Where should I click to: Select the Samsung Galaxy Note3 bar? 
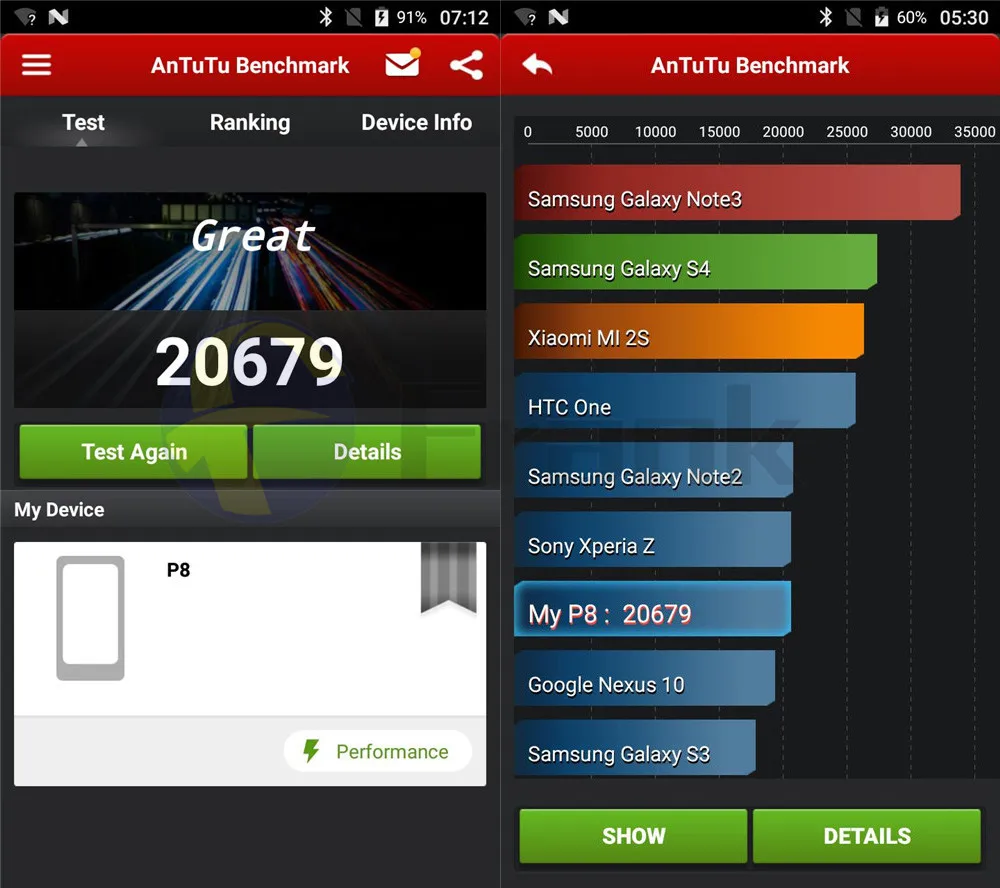point(737,193)
